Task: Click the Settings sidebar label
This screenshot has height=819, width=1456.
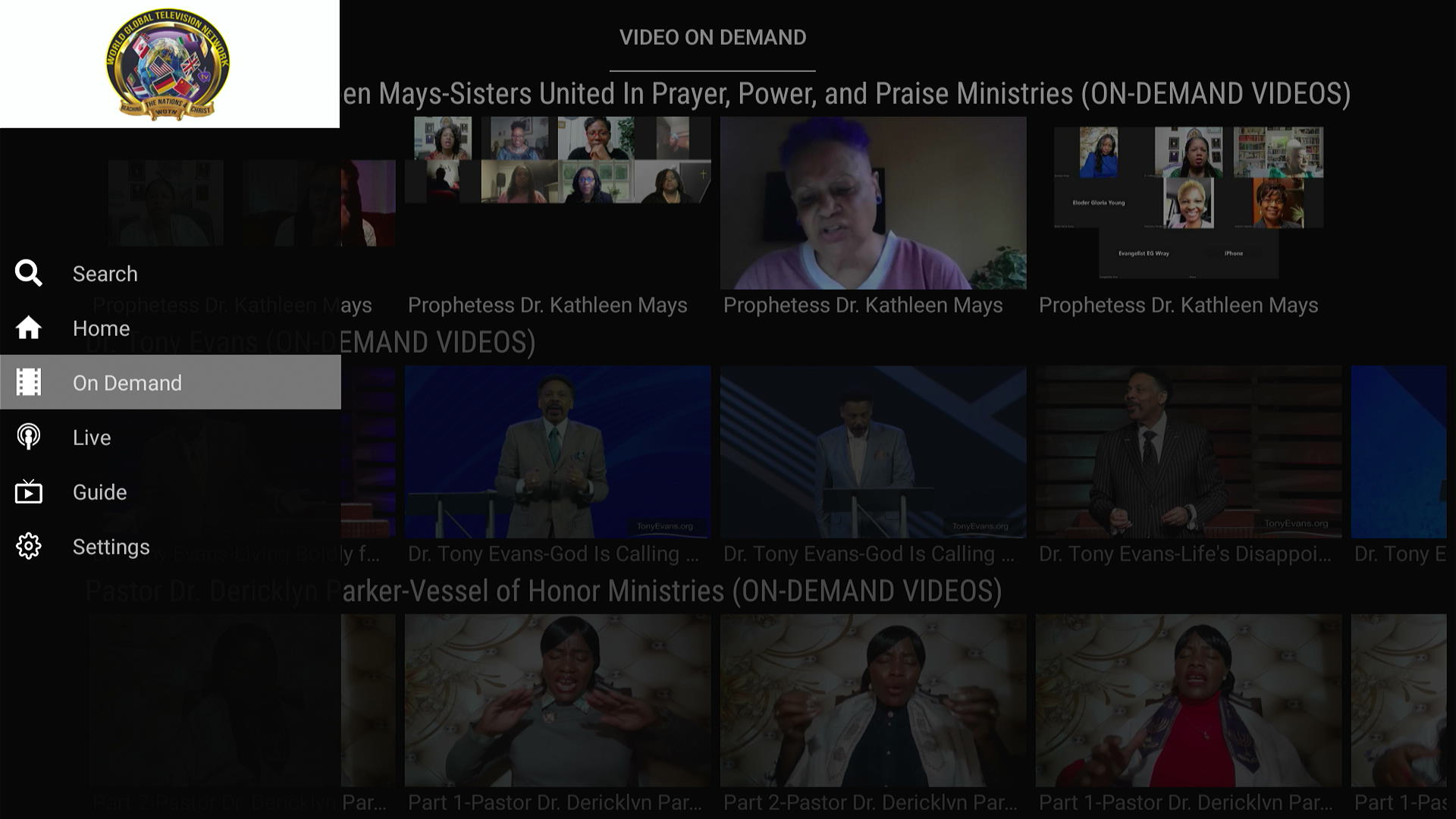Action: coord(111,546)
